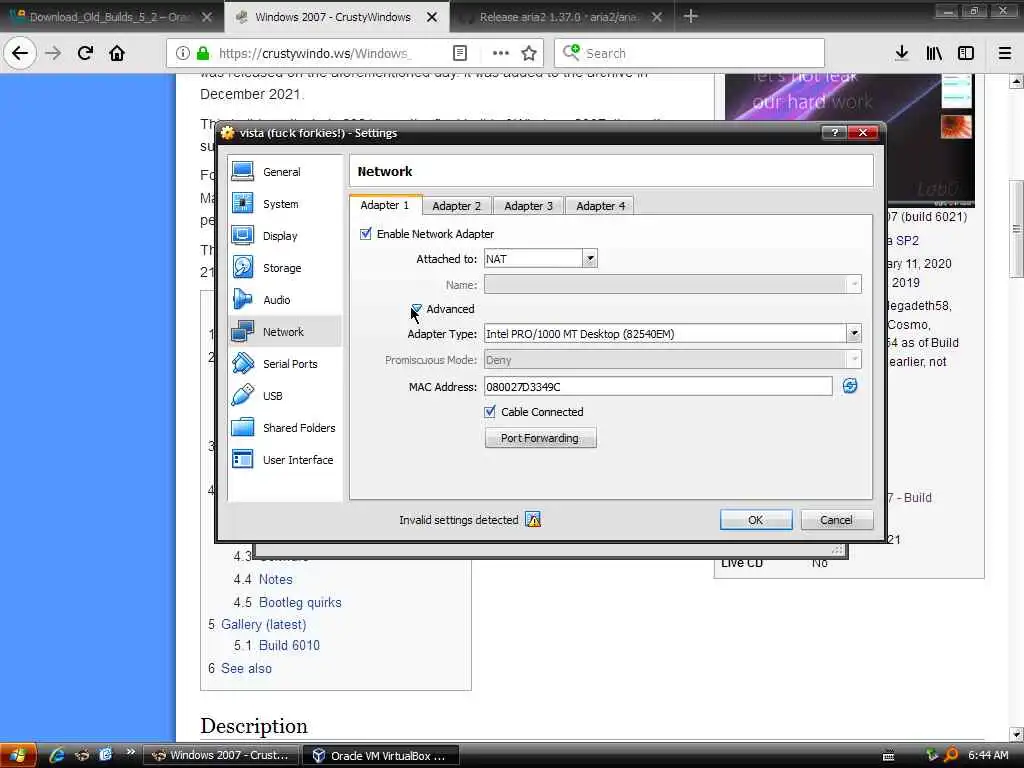Click the MAC Address input field
This screenshot has width=1024, height=768.
tap(658, 387)
